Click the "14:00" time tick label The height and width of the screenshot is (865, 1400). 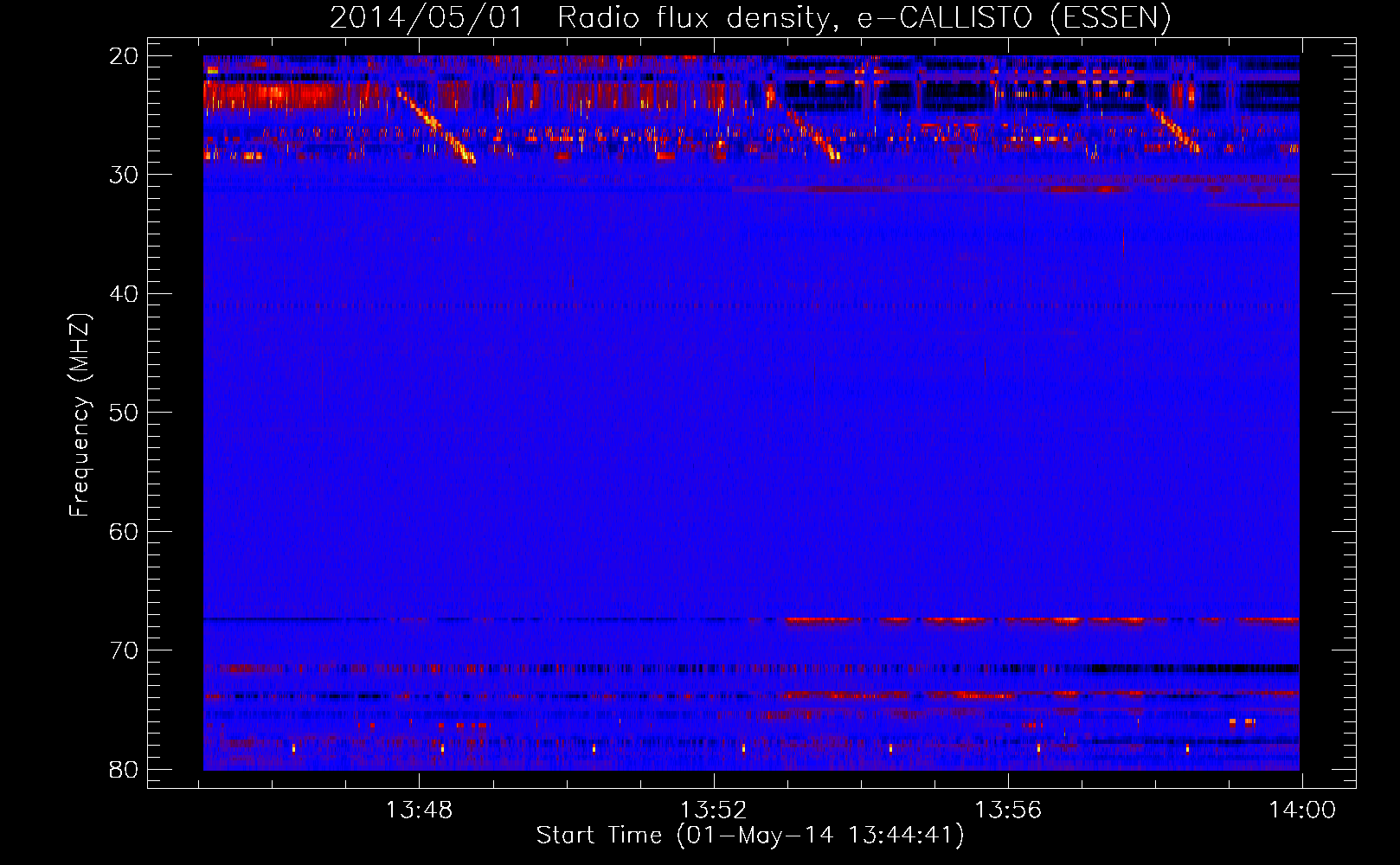click(x=1302, y=811)
